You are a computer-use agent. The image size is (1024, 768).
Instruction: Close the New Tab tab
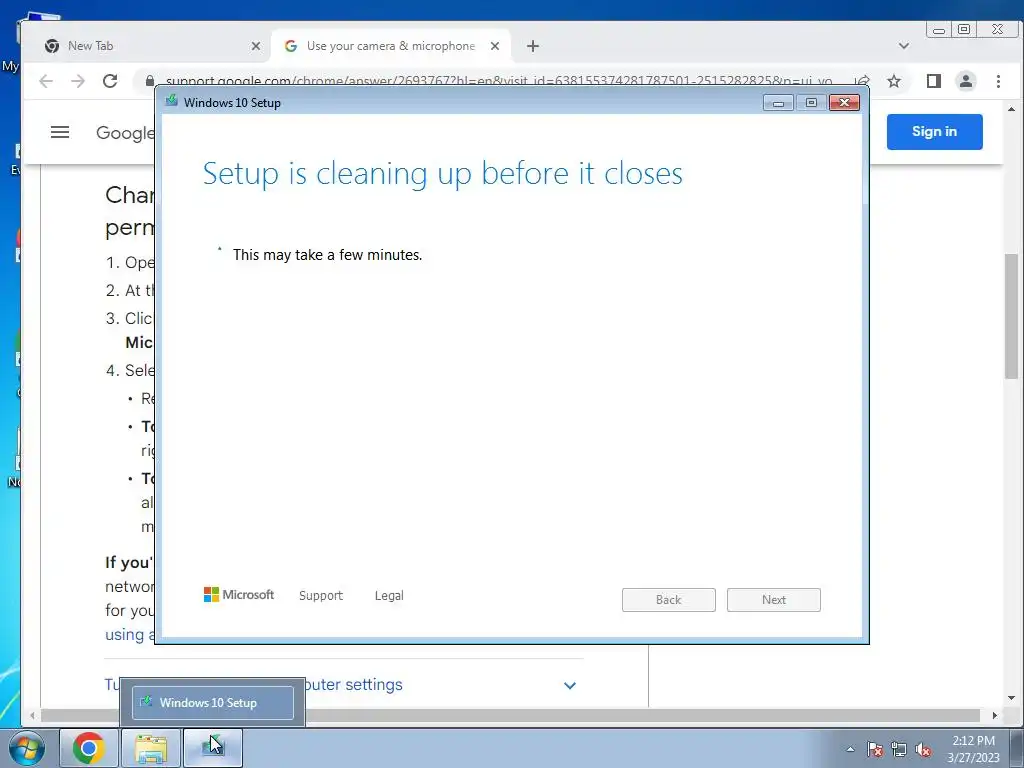[256, 46]
